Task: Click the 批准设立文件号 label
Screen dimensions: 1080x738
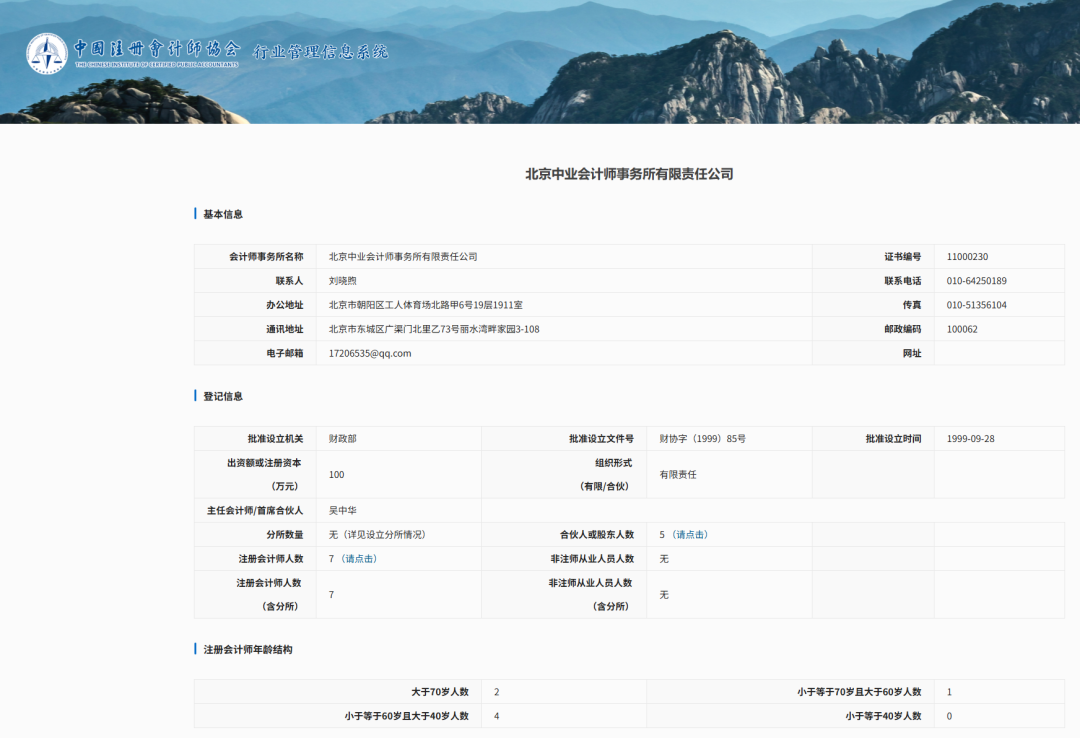Action: coord(601,438)
